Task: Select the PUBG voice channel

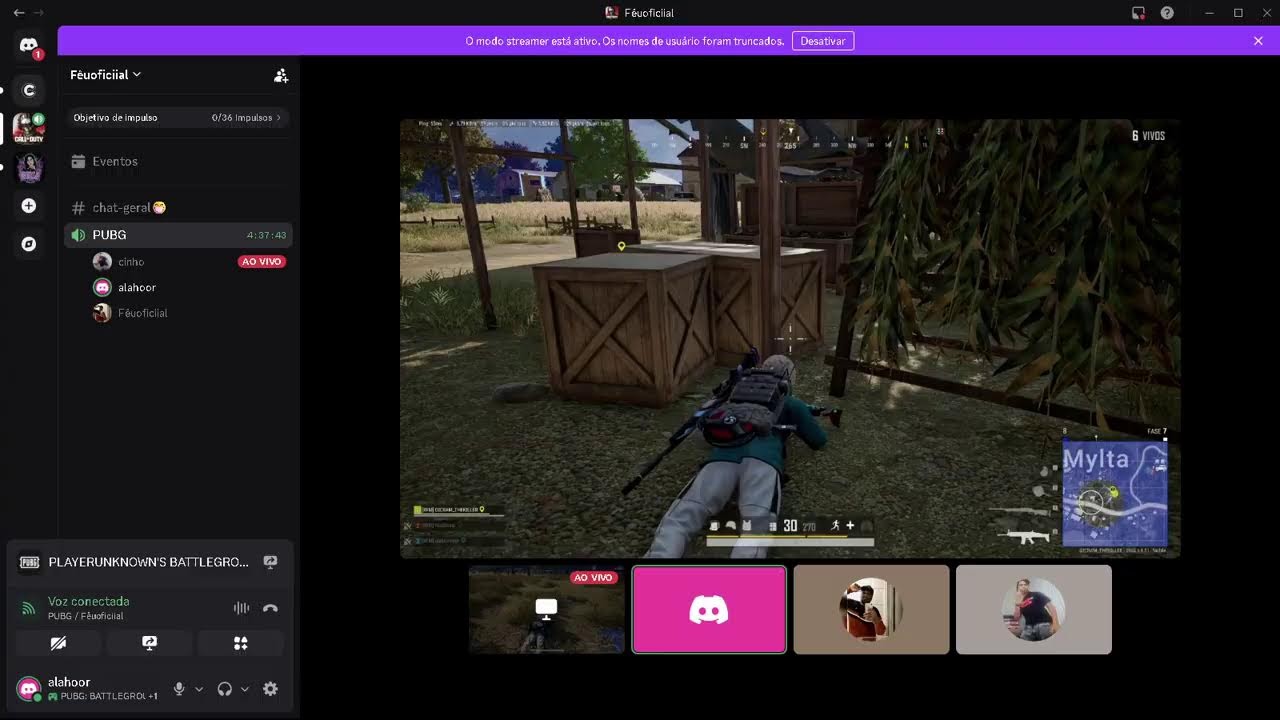Action: (178, 235)
